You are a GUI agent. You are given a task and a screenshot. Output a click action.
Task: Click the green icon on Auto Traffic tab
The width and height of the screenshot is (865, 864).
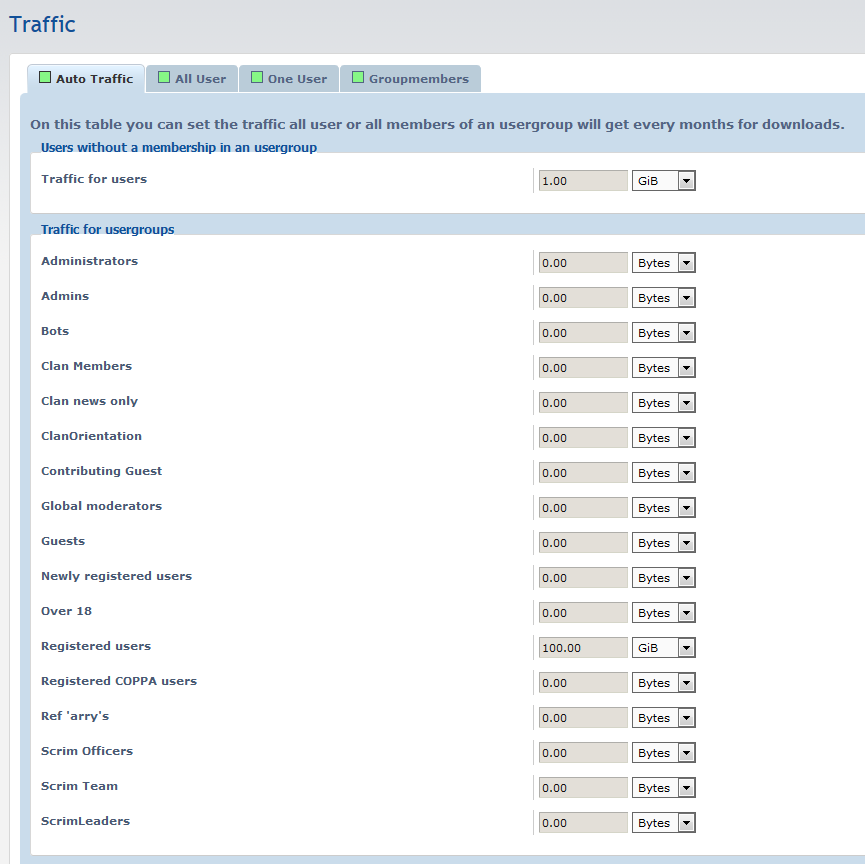(x=45, y=78)
